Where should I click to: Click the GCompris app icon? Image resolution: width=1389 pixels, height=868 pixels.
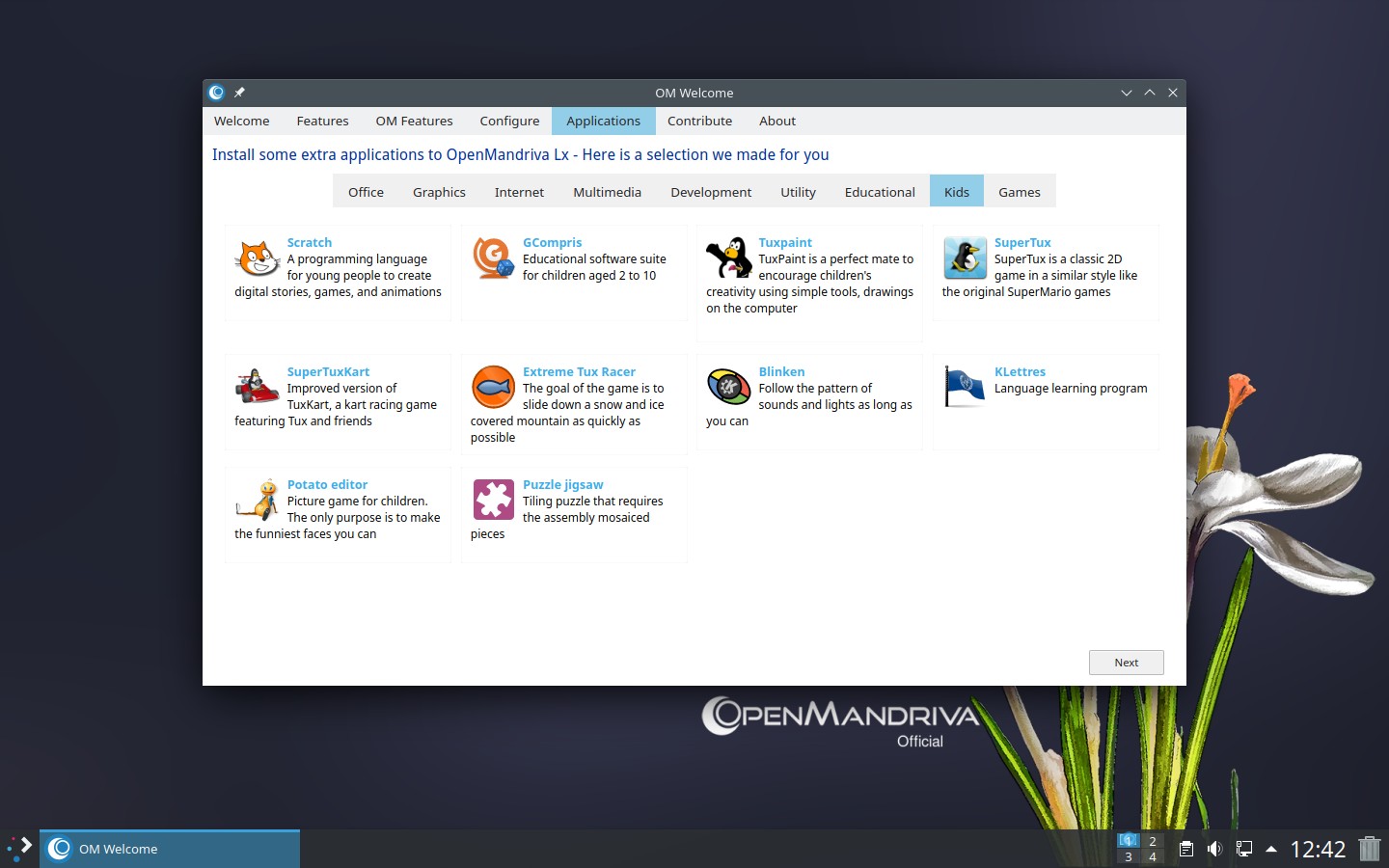[x=494, y=258]
